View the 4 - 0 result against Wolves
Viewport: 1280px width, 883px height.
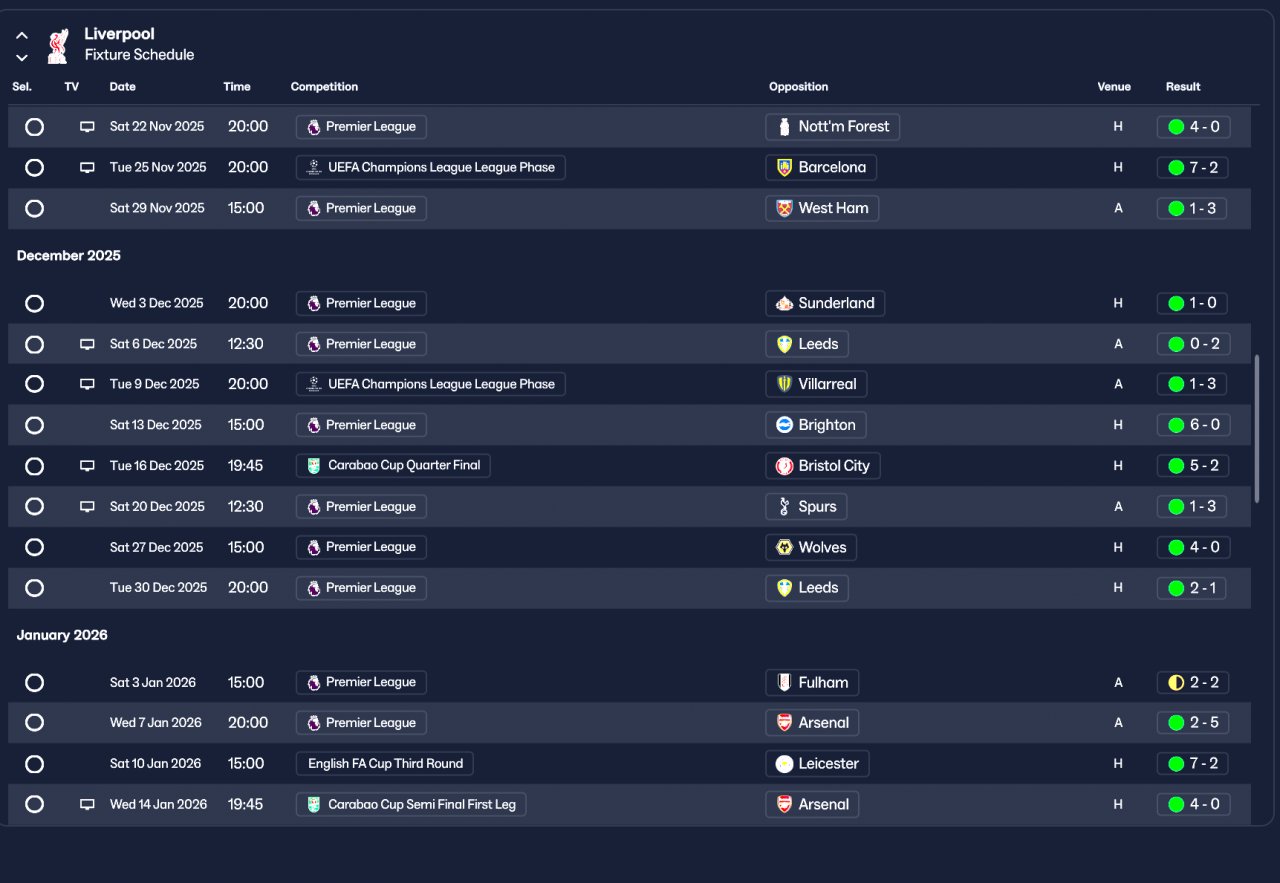pos(1193,548)
